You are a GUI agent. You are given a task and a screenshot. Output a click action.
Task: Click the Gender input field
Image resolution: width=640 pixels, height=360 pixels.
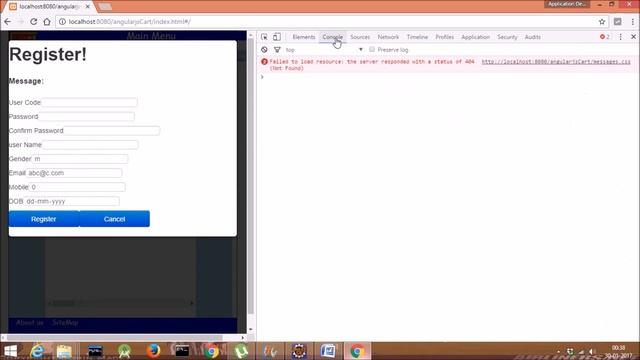pyautogui.click(x=80, y=159)
